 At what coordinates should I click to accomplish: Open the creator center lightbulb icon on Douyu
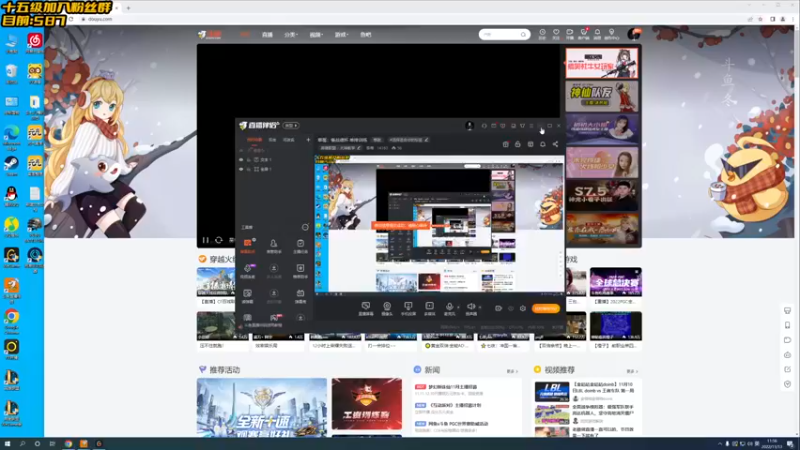pos(611,34)
